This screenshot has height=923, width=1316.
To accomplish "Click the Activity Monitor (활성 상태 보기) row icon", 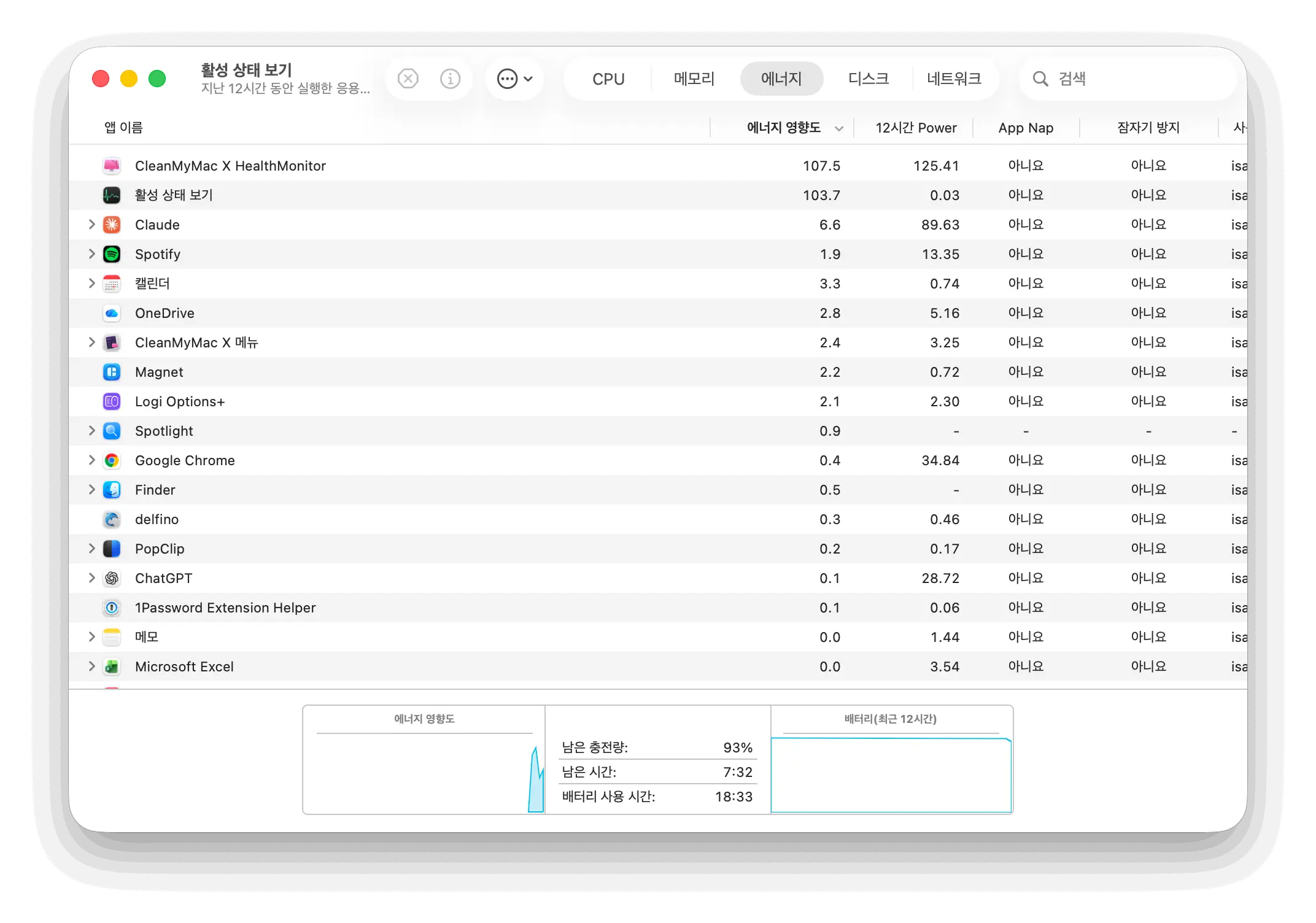I will tap(112, 195).
